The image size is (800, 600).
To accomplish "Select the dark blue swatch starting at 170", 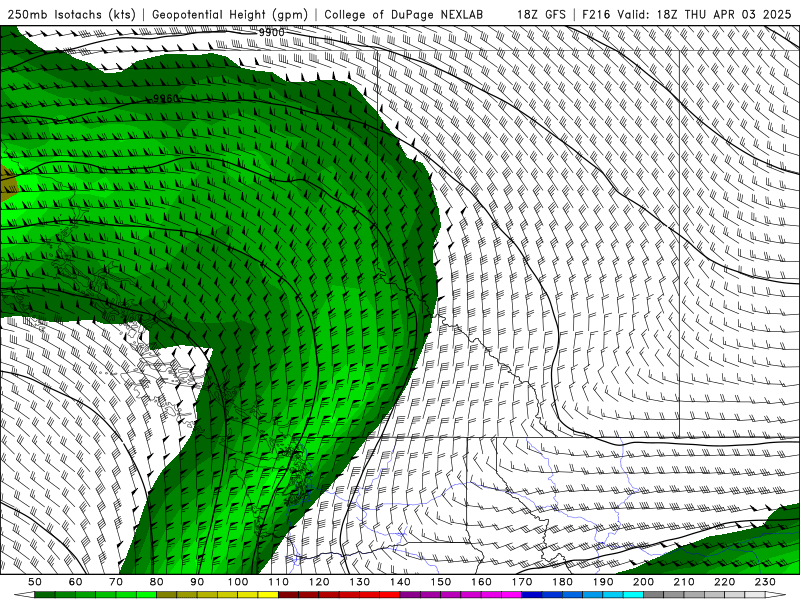I will pyautogui.click(x=532, y=595).
